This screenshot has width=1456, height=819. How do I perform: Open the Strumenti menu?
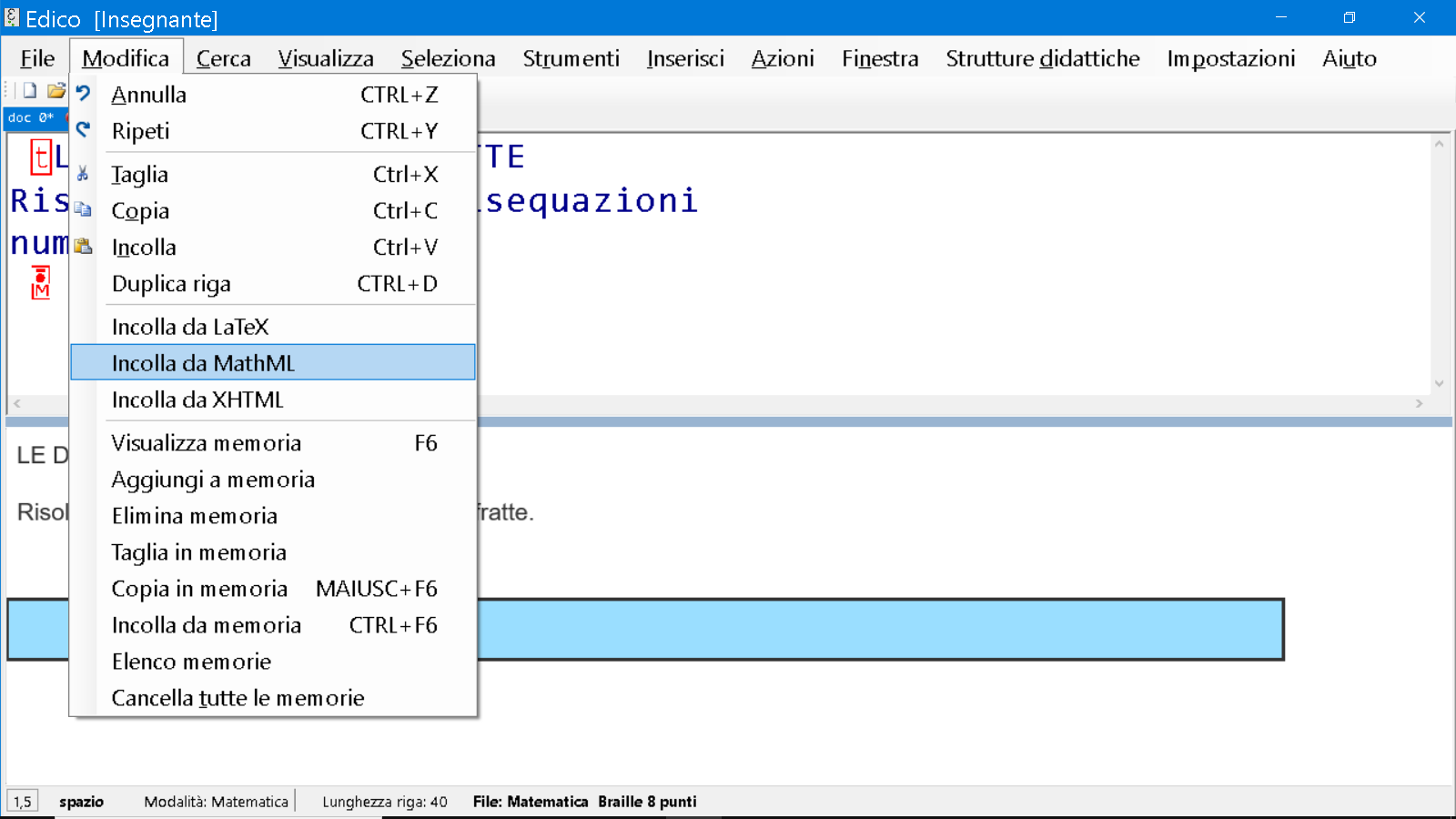pos(571,58)
